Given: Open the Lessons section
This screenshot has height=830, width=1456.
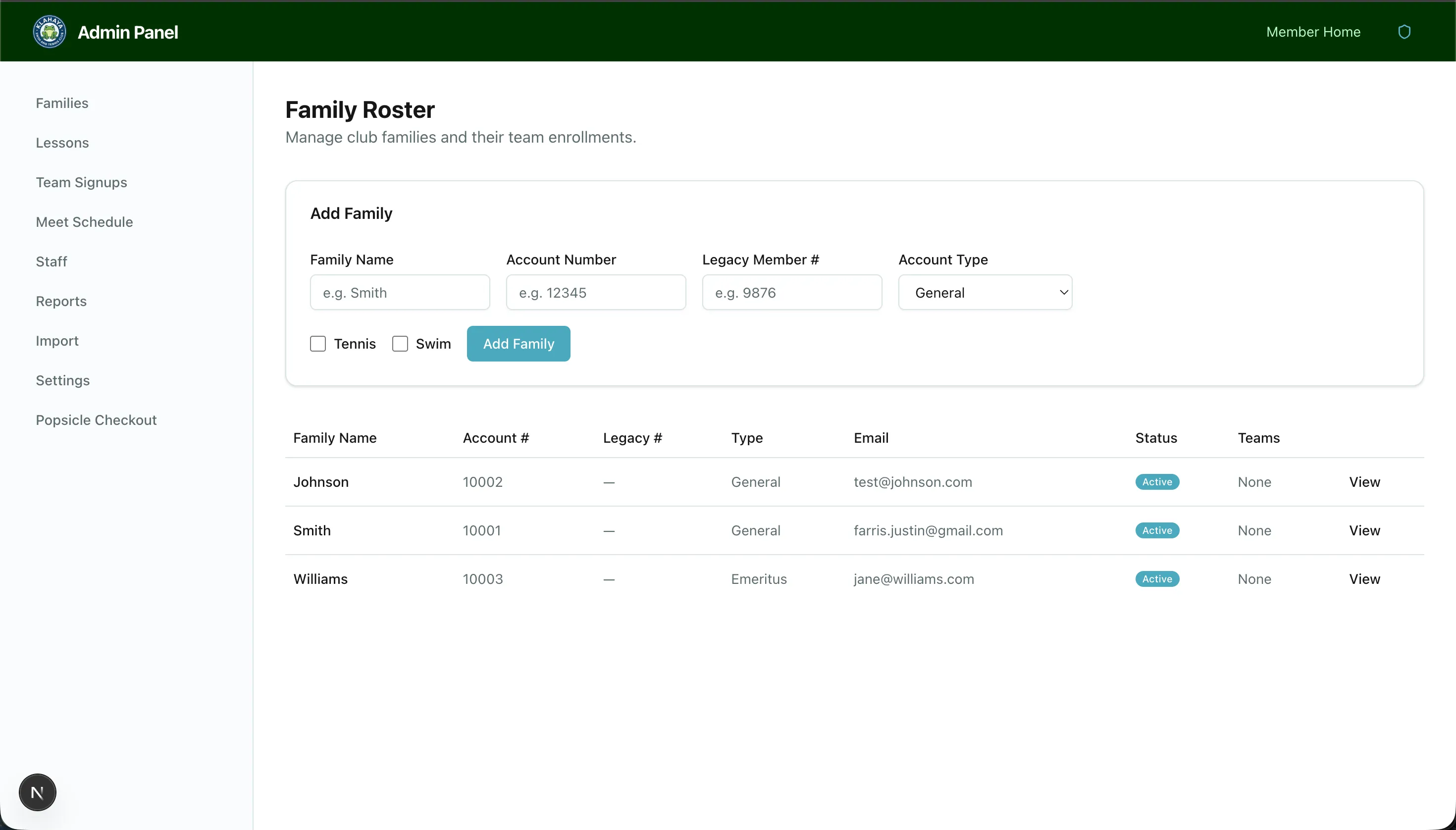Looking at the screenshot, I should coord(62,143).
